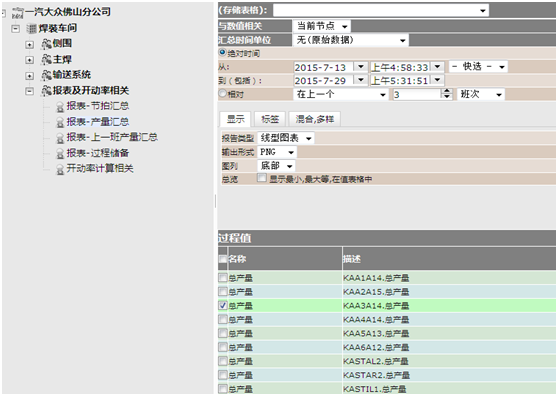Click the 开动率计算相关 item icon

coord(60,169)
